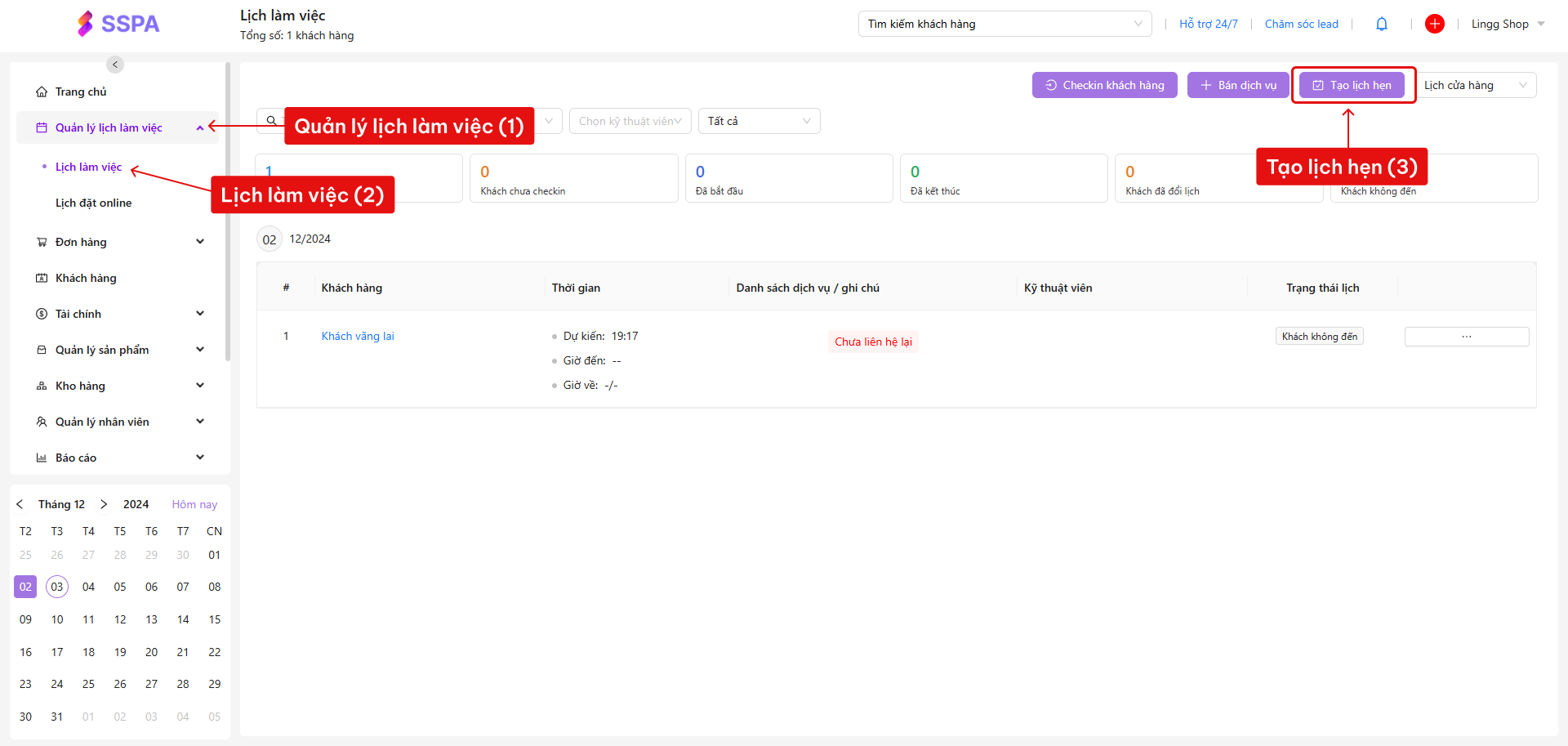Click the Chưa liên hệ lại tag
Image resolution: width=1568 pixels, height=746 pixels.
(x=873, y=342)
